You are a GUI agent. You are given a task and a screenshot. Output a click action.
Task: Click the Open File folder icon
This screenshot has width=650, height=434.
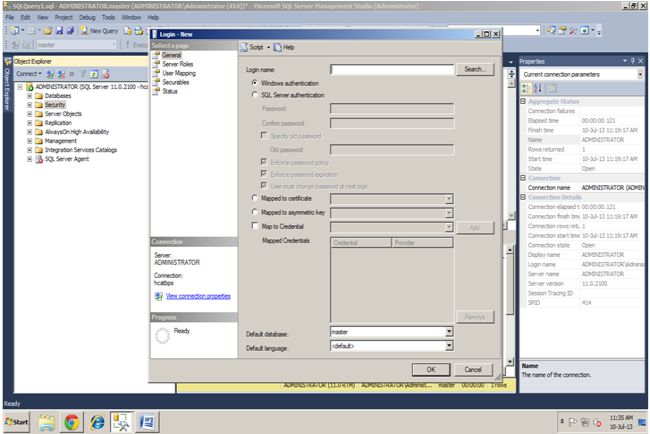(x=48, y=31)
